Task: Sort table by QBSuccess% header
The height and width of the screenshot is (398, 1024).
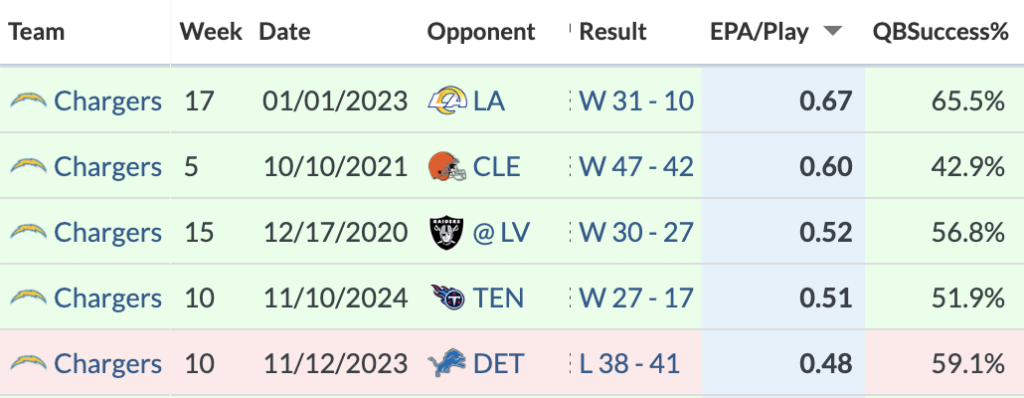Action: tap(941, 31)
